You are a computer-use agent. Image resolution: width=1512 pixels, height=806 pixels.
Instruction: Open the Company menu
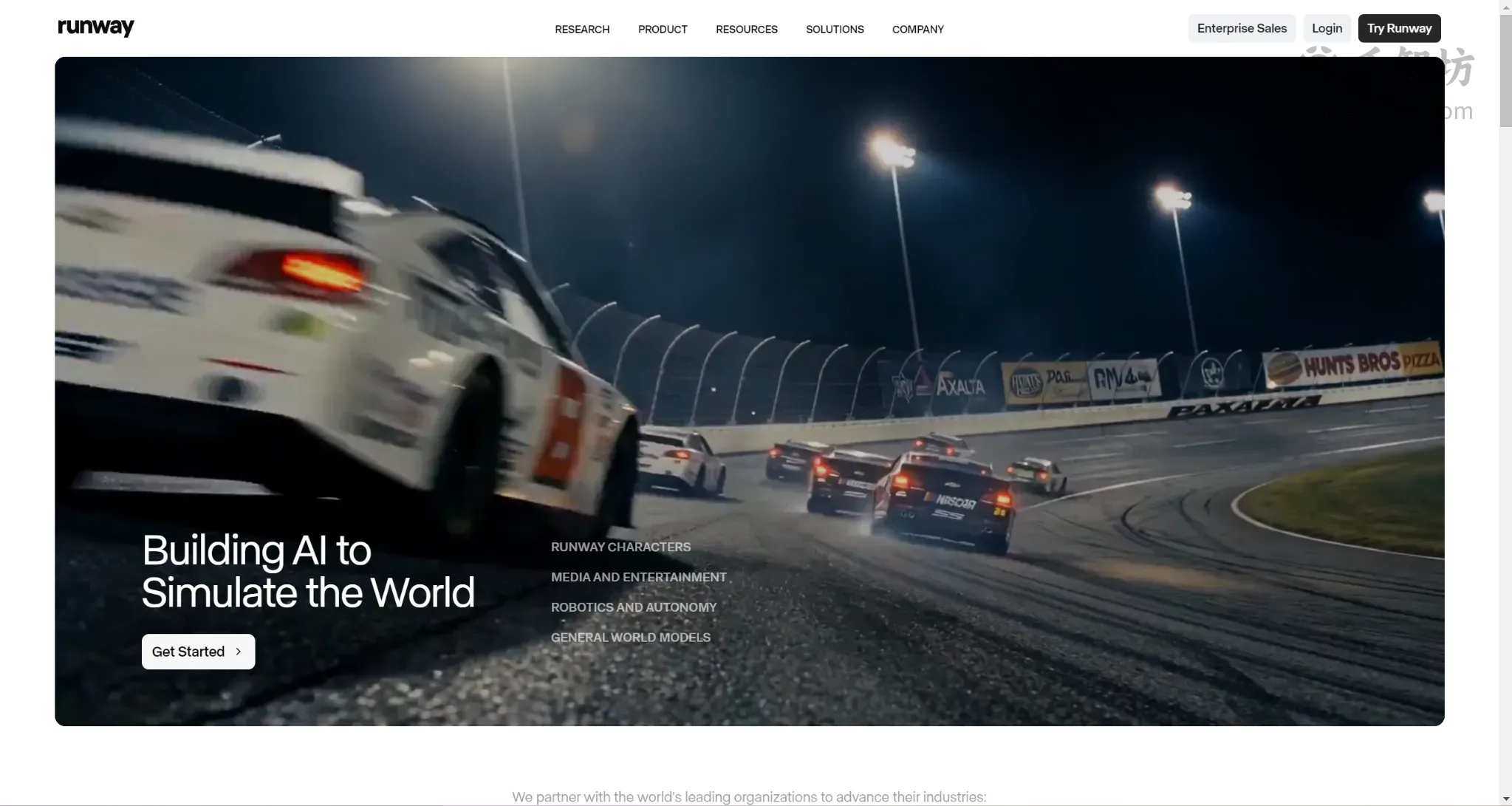[918, 30]
